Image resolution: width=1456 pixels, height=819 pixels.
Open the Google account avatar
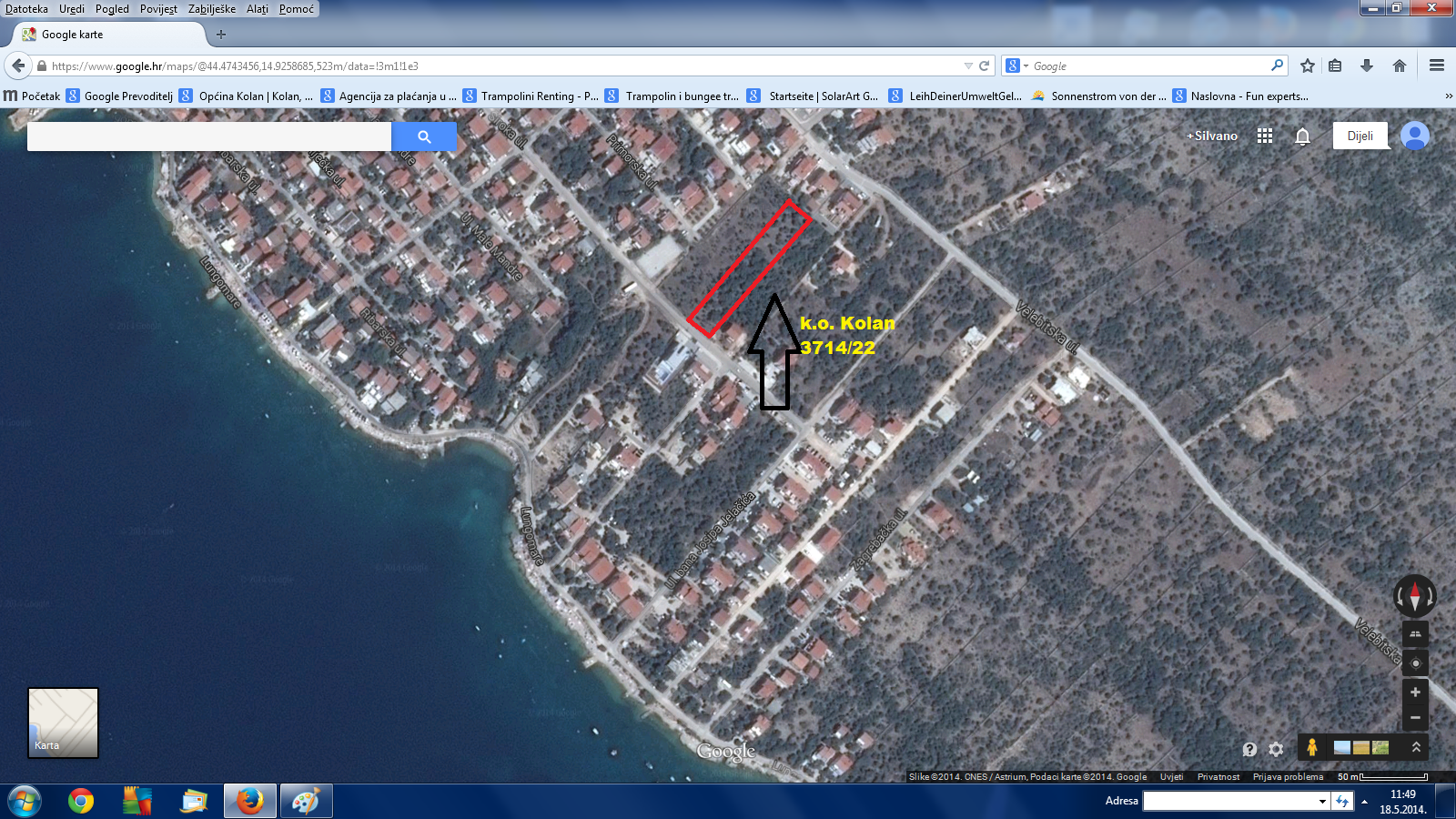[x=1415, y=136]
